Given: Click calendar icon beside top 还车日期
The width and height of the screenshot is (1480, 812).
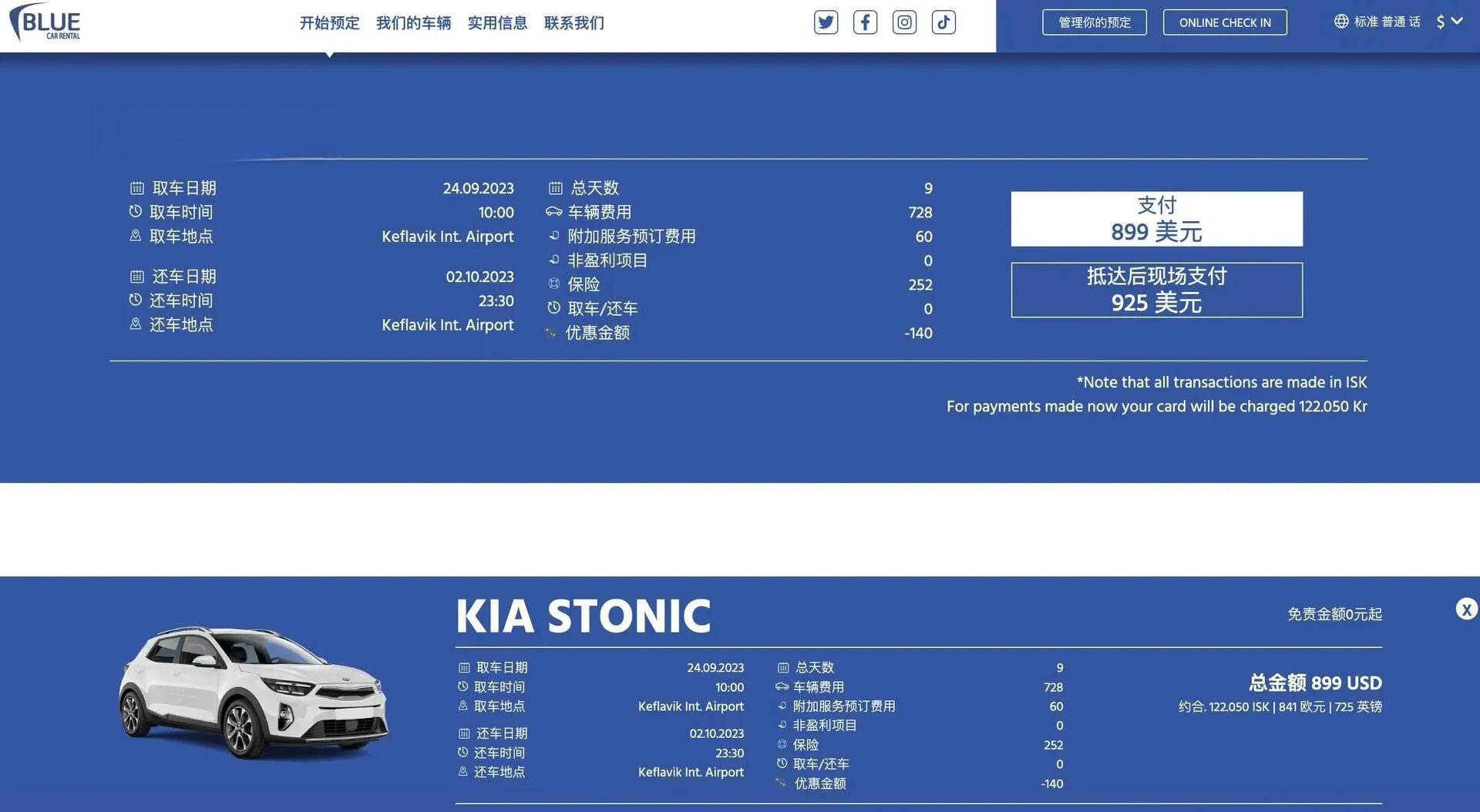Looking at the screenshot, I should coord(137,277).
